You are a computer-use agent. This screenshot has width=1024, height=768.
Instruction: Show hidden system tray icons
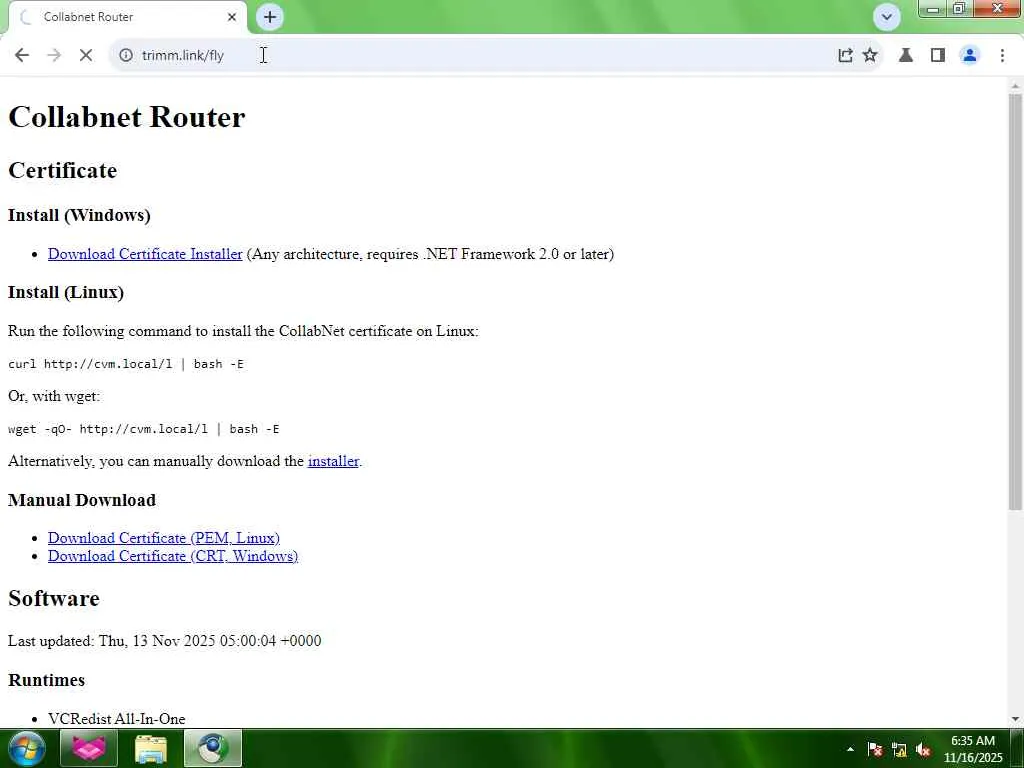850,749
